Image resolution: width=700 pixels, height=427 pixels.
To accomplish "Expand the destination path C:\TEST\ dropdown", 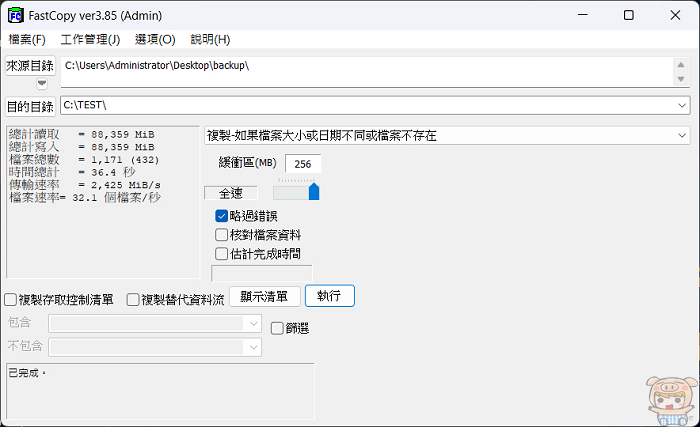I will [x=682, y=105].
